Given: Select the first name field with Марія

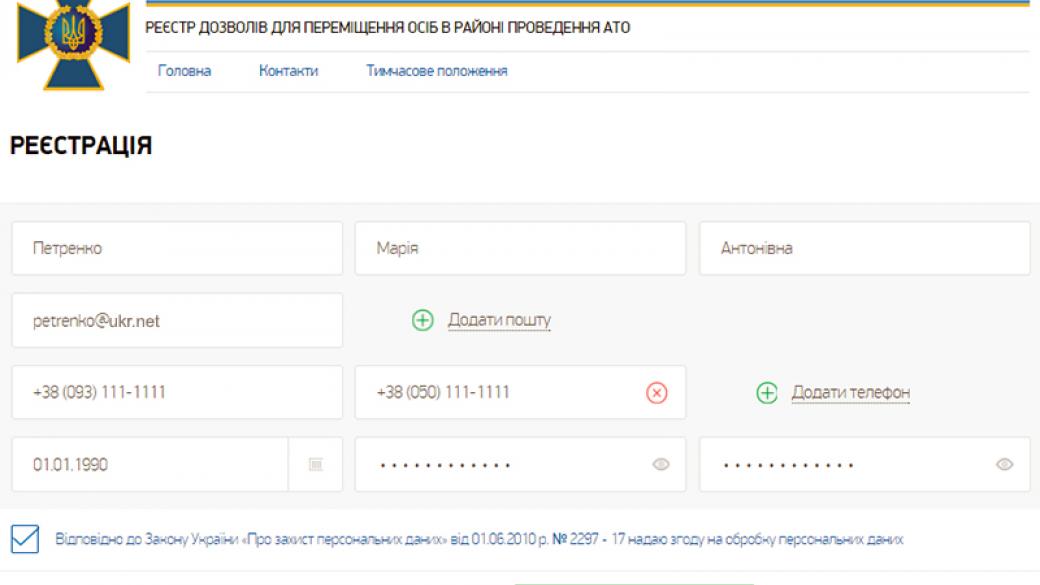Looking at the screenshot, I should coord(520,248).
